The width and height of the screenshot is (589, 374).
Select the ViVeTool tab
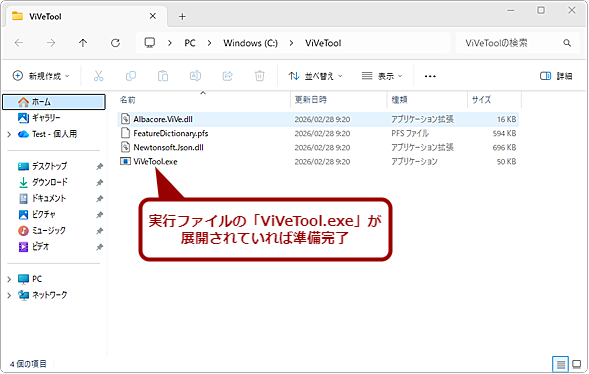[x=85, y=17]
